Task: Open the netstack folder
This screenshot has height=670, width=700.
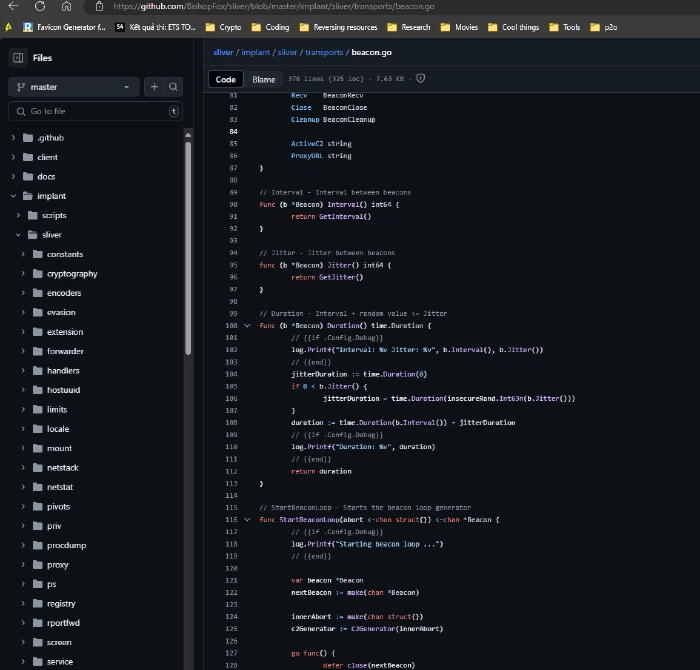Action: point(62,468)
